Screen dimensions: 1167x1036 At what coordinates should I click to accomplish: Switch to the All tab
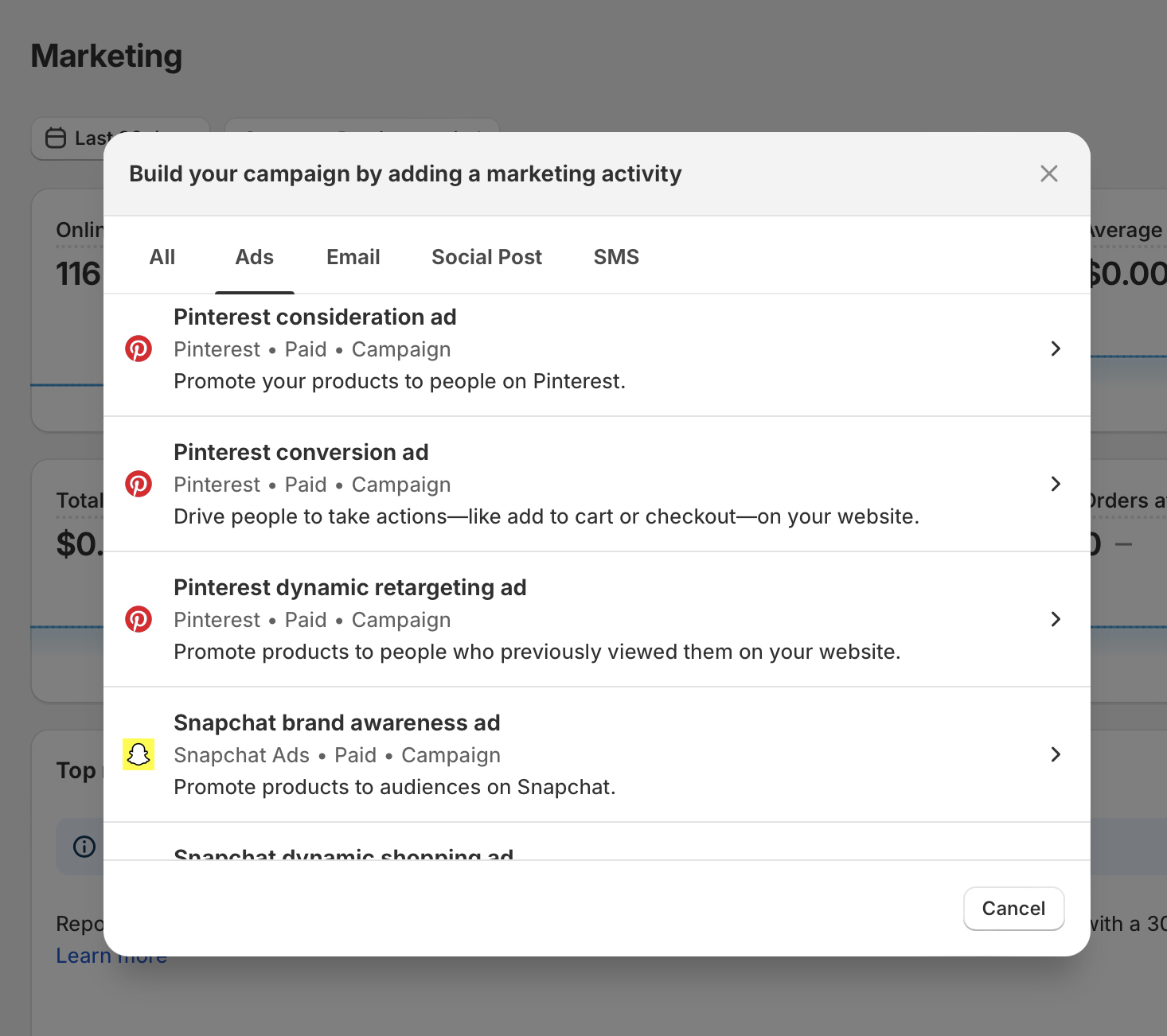click(x=162, y=257)
